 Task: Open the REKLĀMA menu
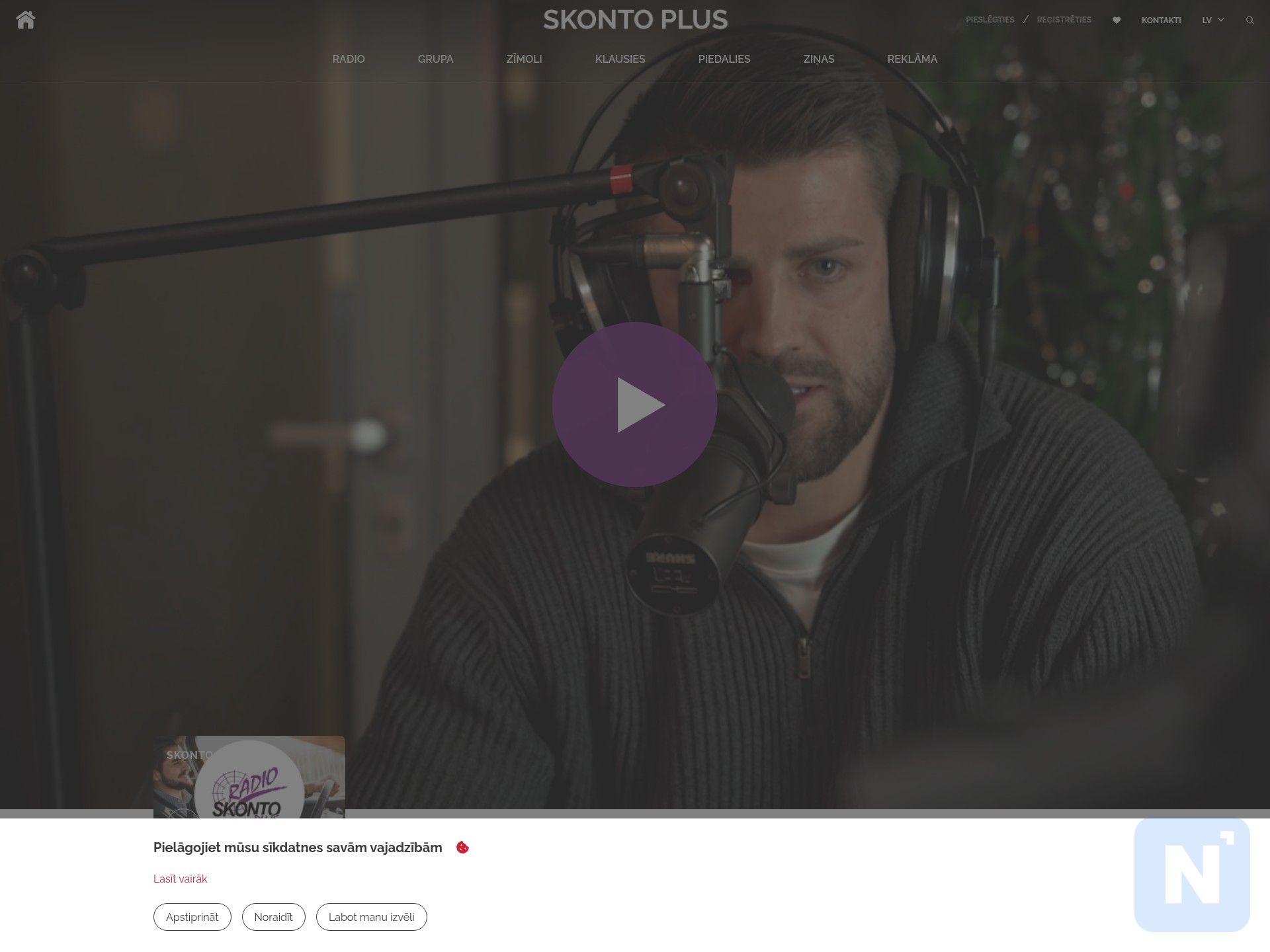point(912,59)
